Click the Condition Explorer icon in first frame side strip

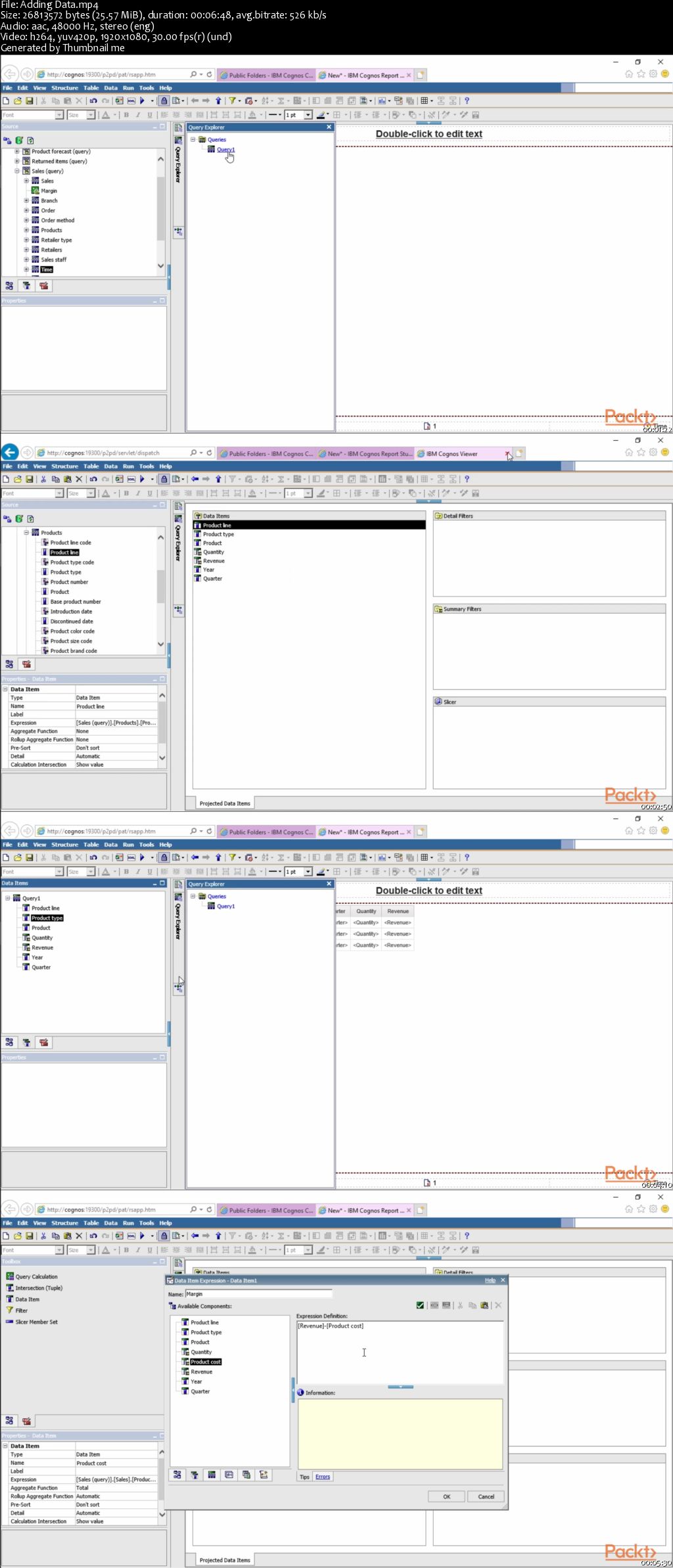(178, 232)
